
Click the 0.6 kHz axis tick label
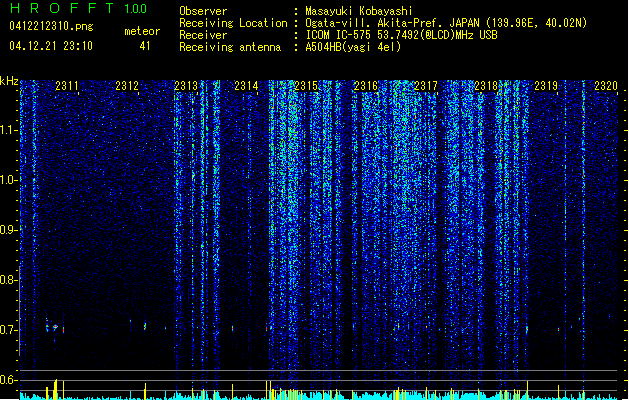click(8, 380)
